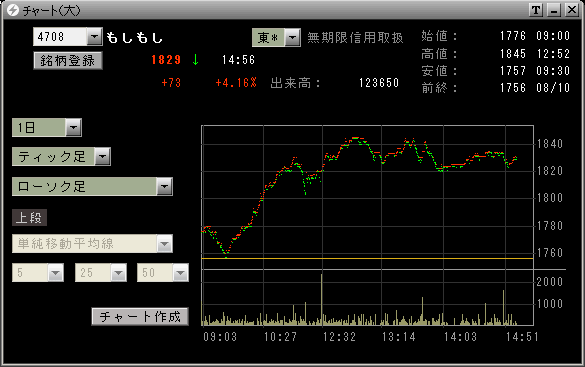The height and width of the screenshot is (367, 585).
Task: Click the tallest volume bar at 12:32
Action: click(x=322, y=299)
